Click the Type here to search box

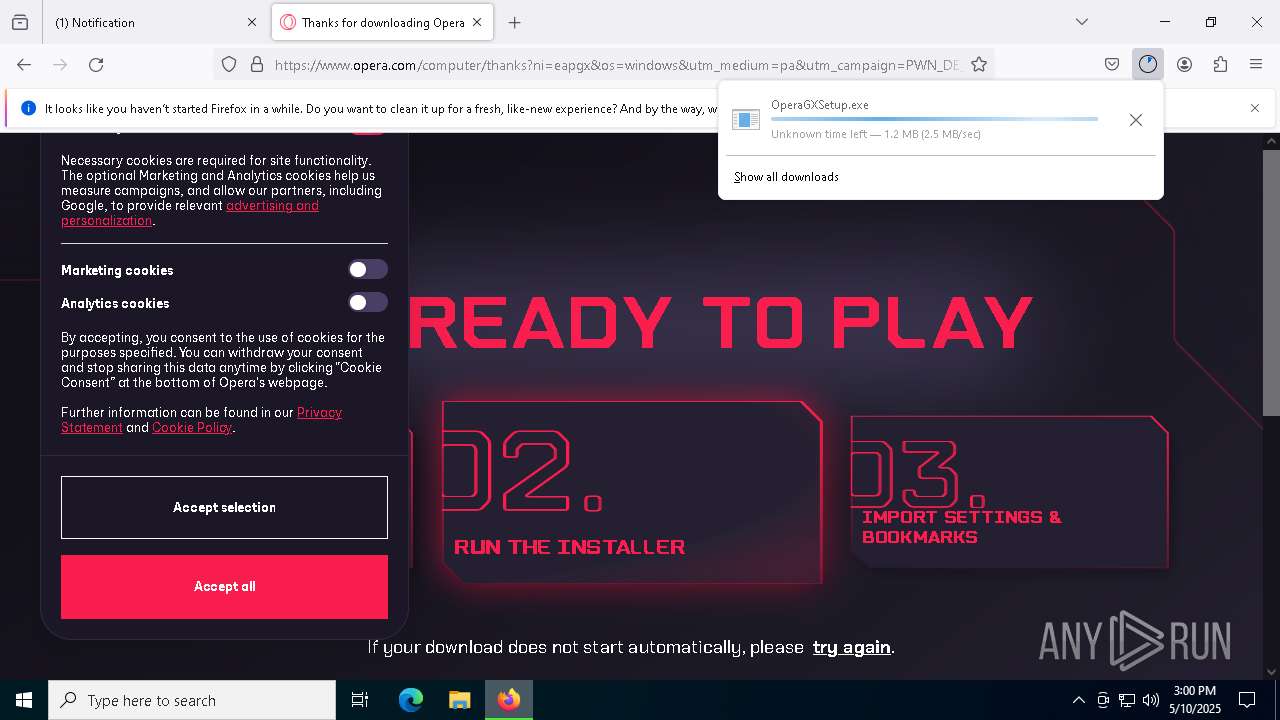[x=192, y=700]
